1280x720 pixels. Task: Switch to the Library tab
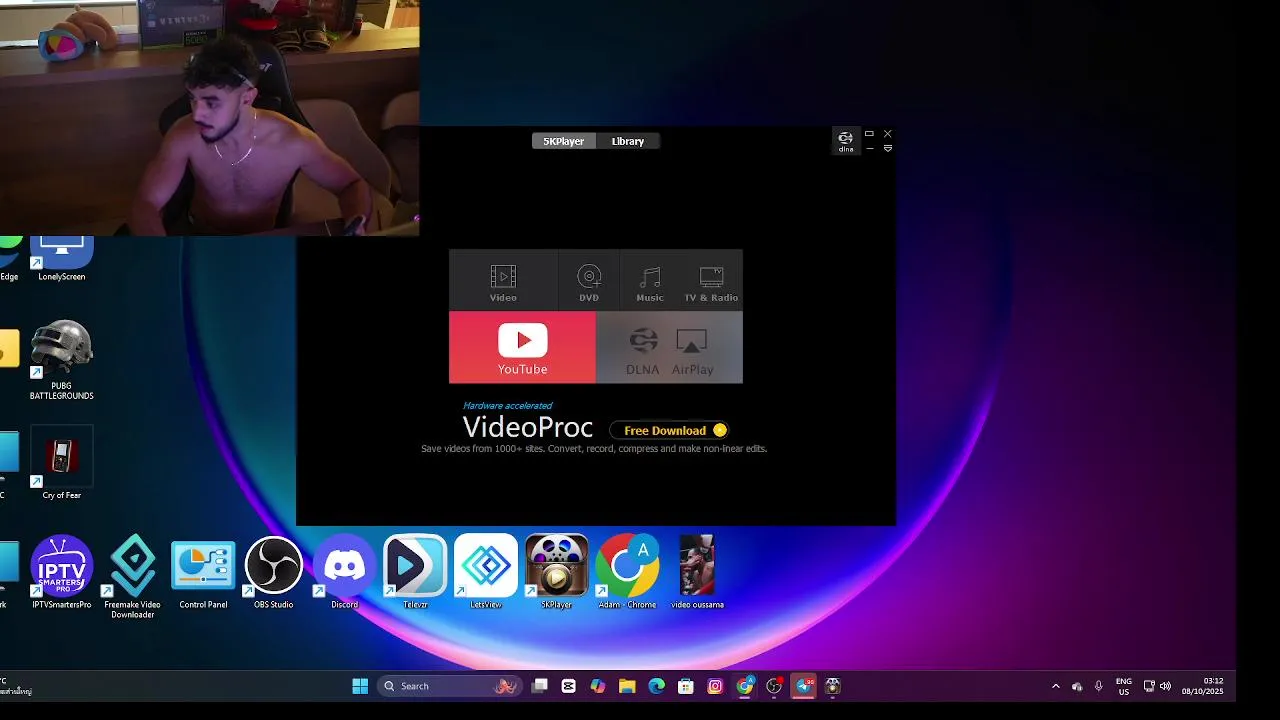coord(628,141)
